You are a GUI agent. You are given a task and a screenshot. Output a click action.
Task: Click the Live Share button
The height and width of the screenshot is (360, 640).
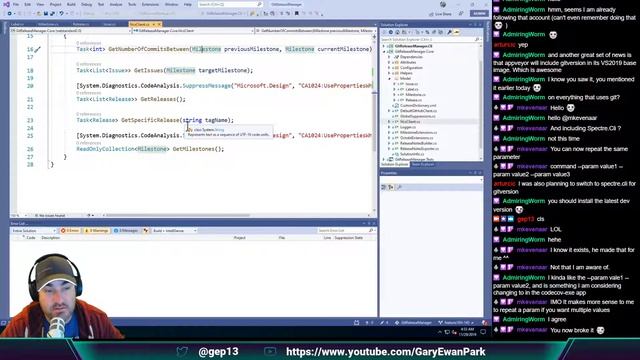point(440,14)
